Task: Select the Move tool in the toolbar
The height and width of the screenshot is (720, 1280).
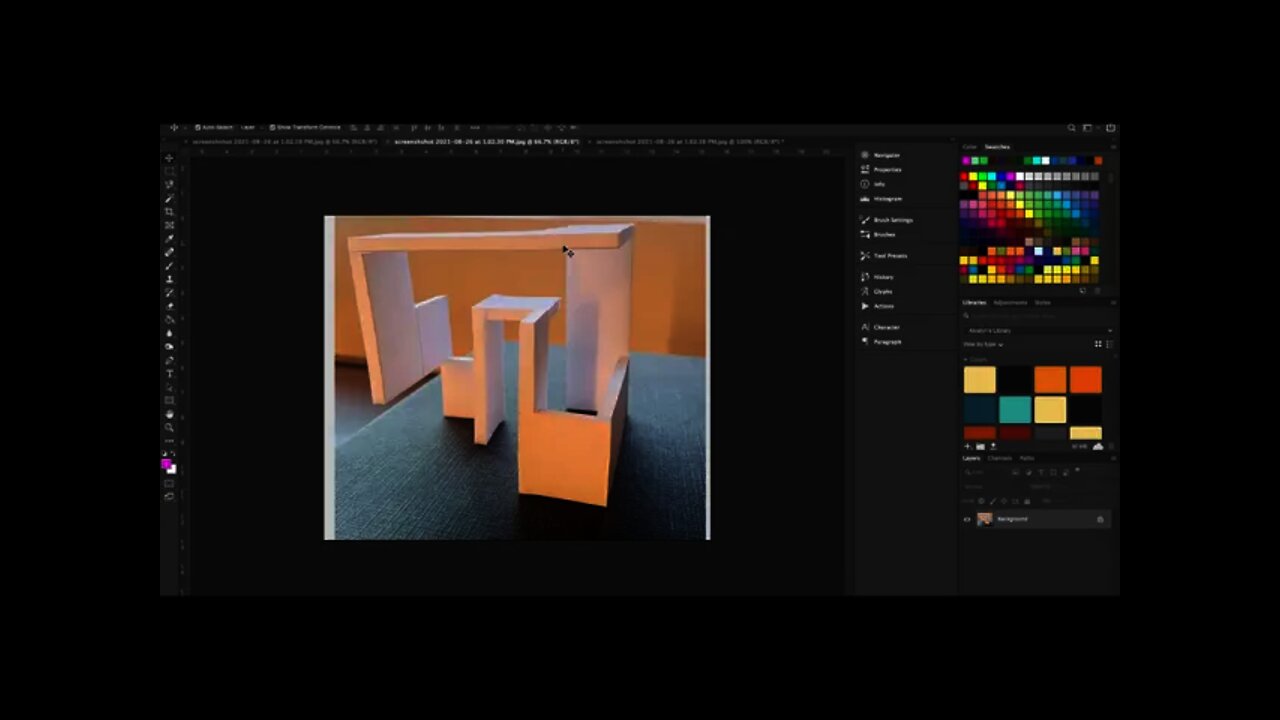Action: pyautogui.click(x=169, y=158)
